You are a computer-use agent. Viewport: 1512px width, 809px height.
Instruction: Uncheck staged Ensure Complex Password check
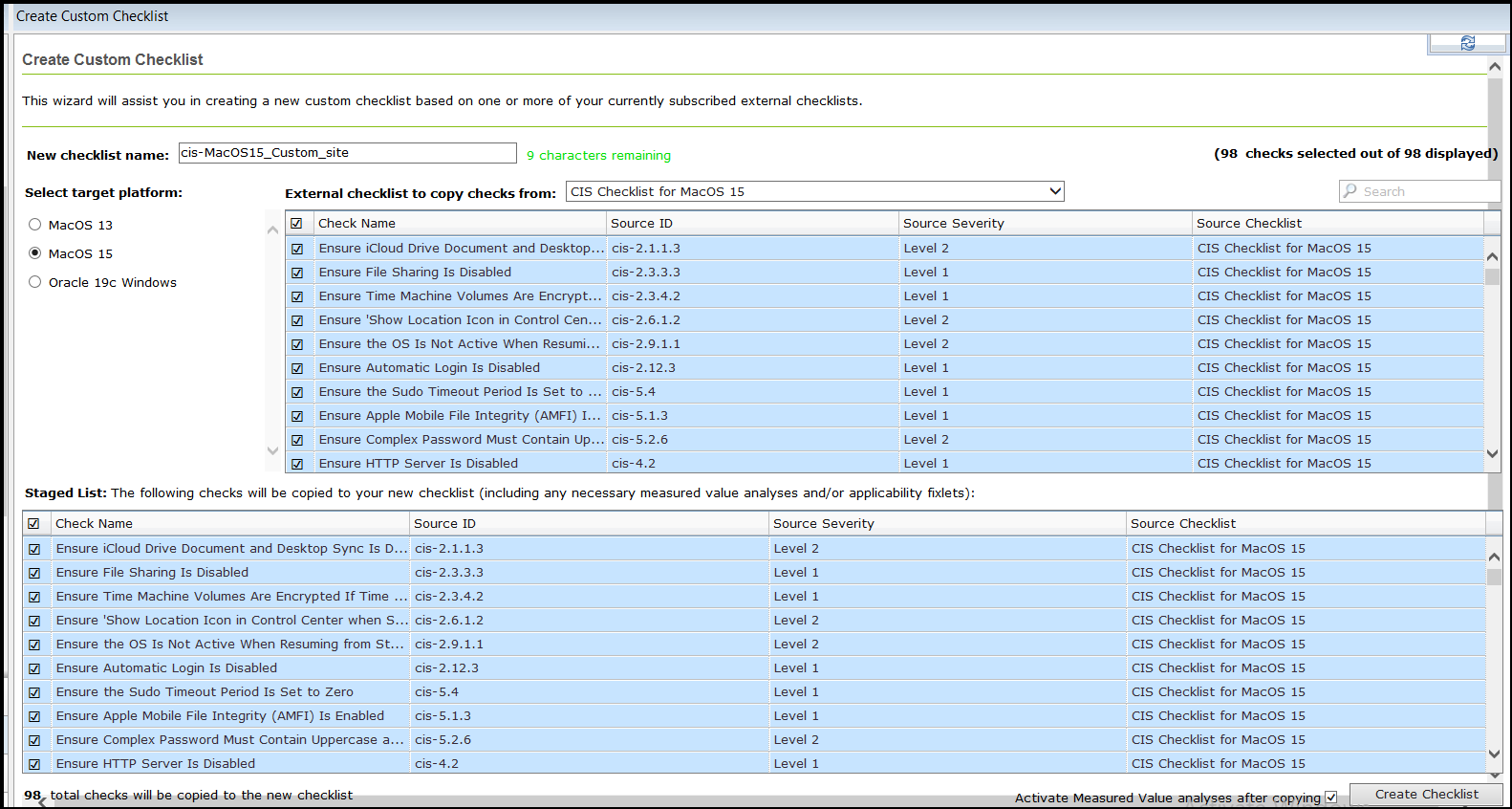(34, 740)
